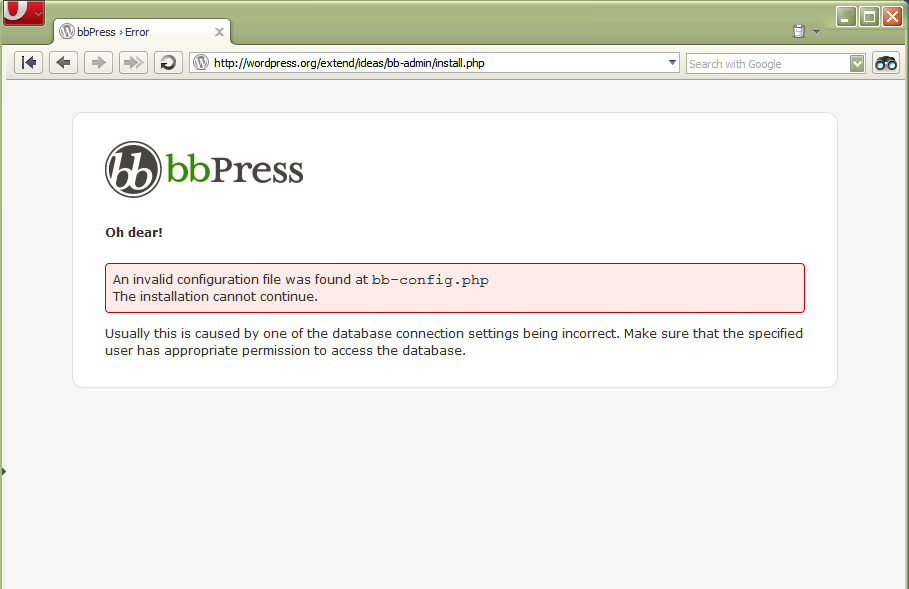Reload the page with the Reload button

point(168,63)
